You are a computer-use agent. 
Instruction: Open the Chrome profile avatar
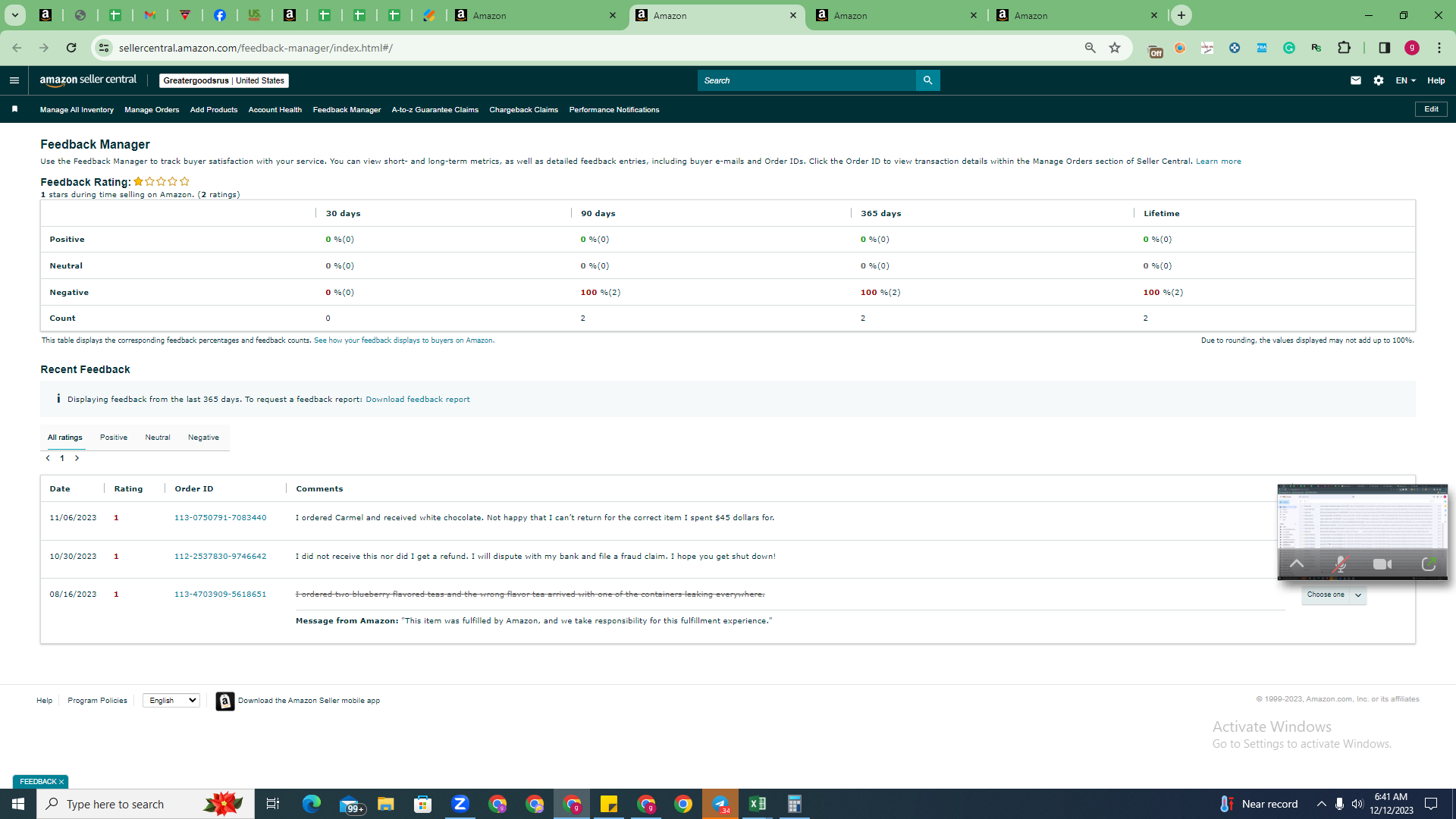click(1412, 48)
